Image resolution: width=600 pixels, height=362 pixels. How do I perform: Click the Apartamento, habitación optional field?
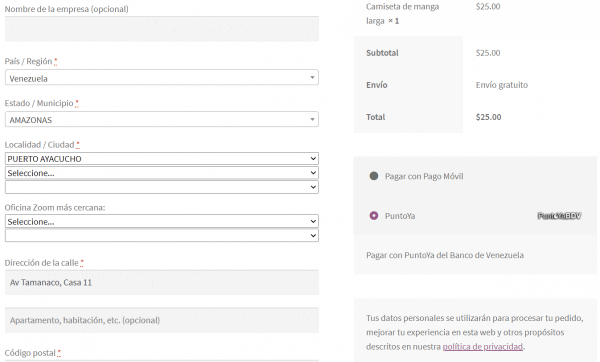point(161,320)
